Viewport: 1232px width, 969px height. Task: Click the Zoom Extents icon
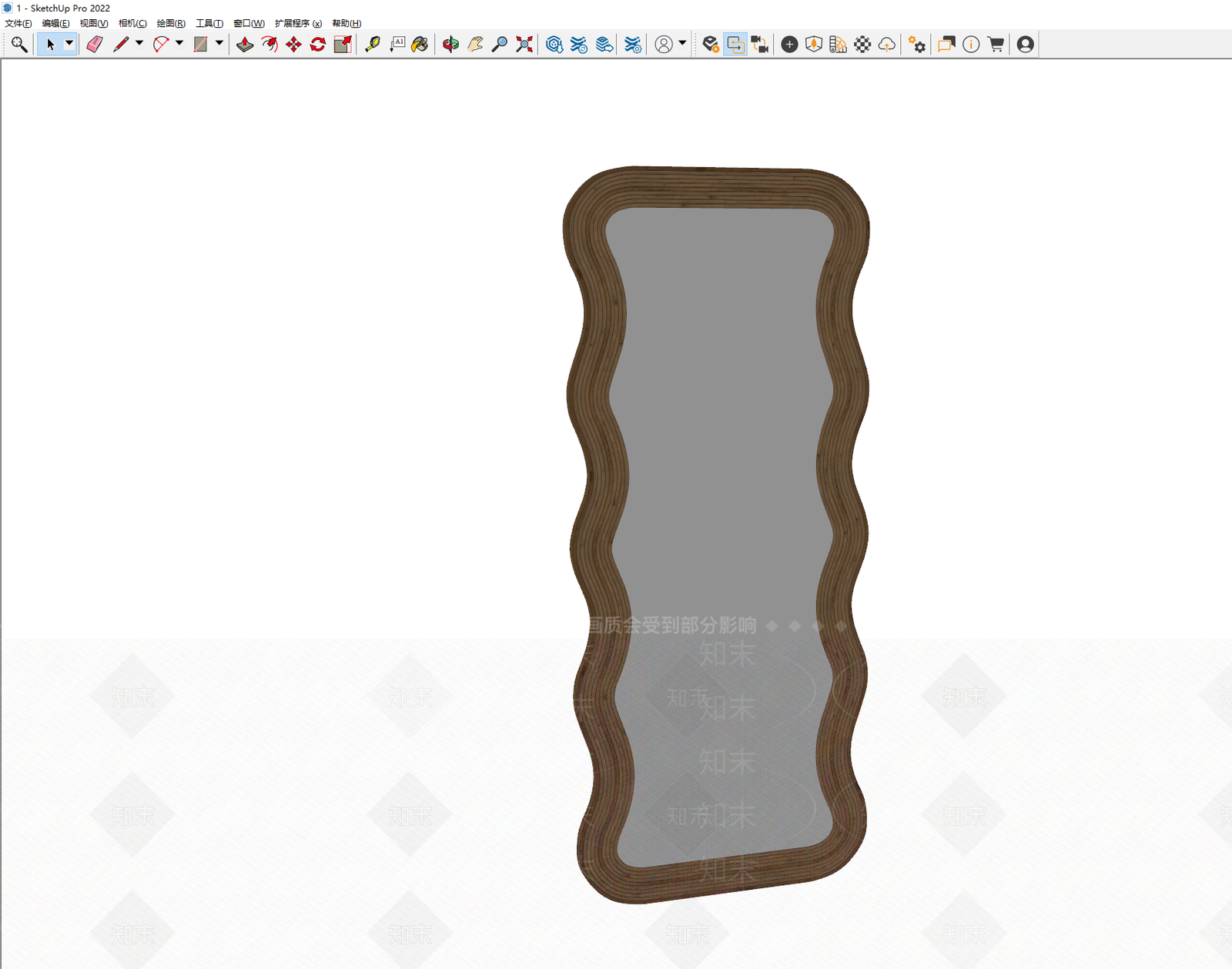click(x=524, y=45)
